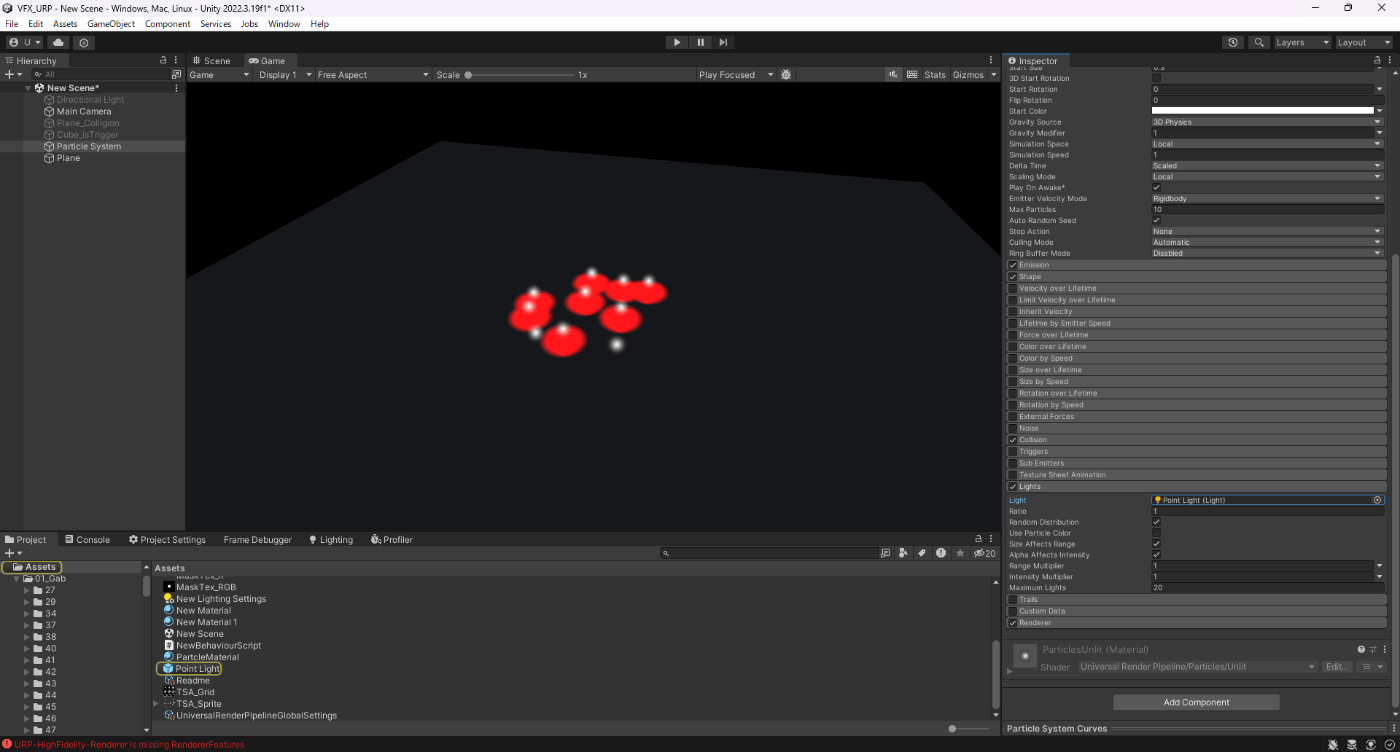
Task: Open the undo history icon
Action: (1233, 42)
